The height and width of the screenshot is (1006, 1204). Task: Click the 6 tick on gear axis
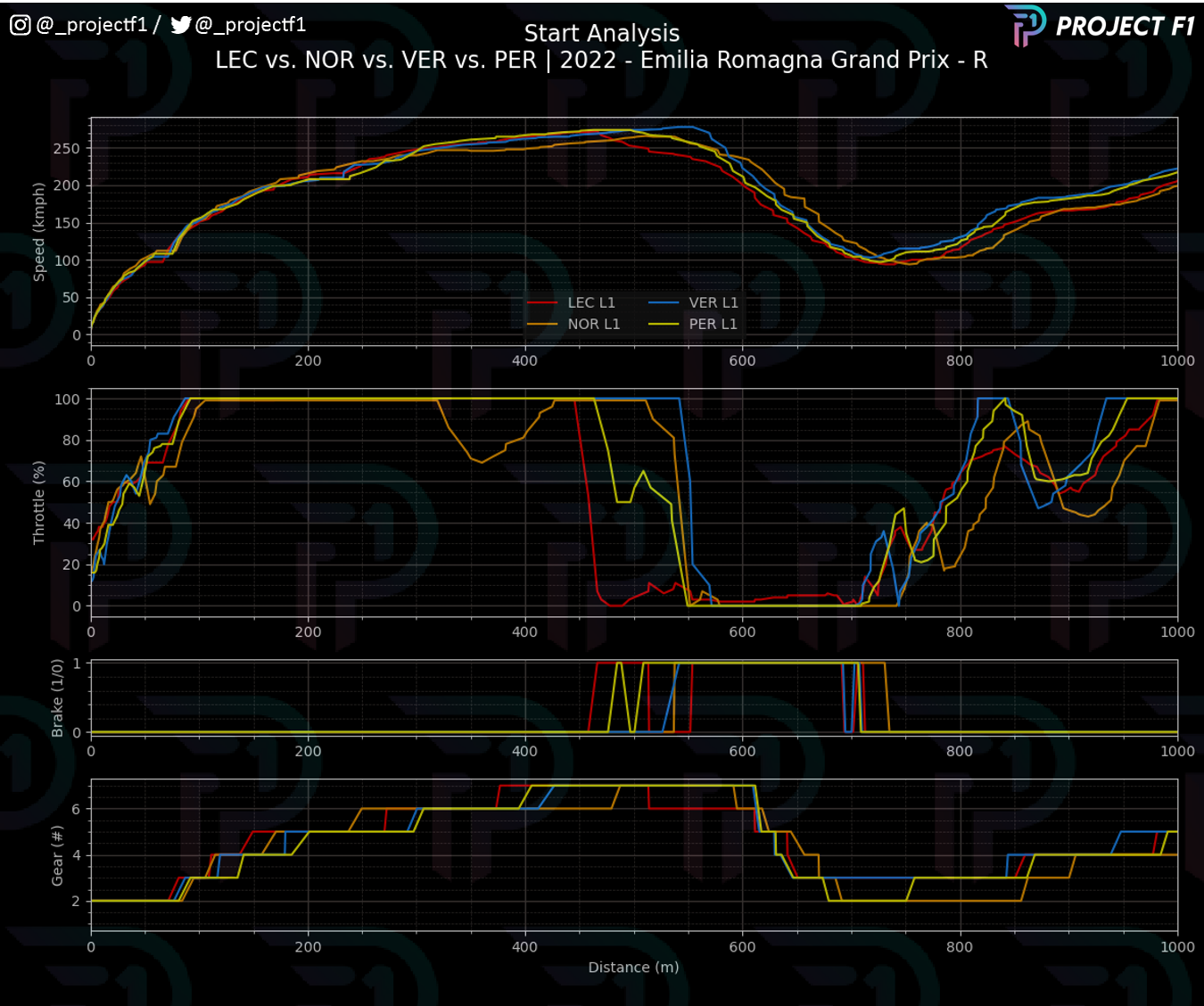[x=76, y=810]
